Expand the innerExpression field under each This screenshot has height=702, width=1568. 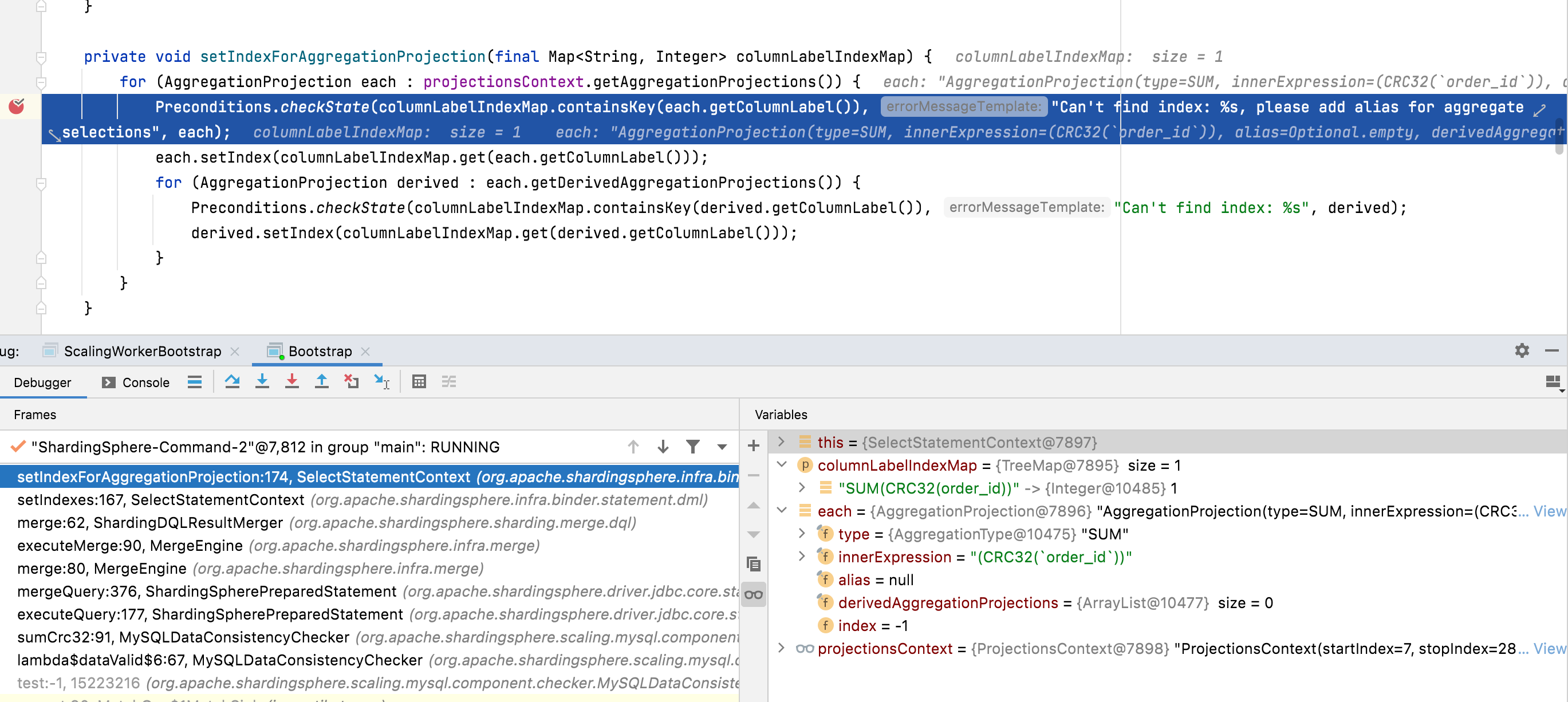tap(802, 557)
